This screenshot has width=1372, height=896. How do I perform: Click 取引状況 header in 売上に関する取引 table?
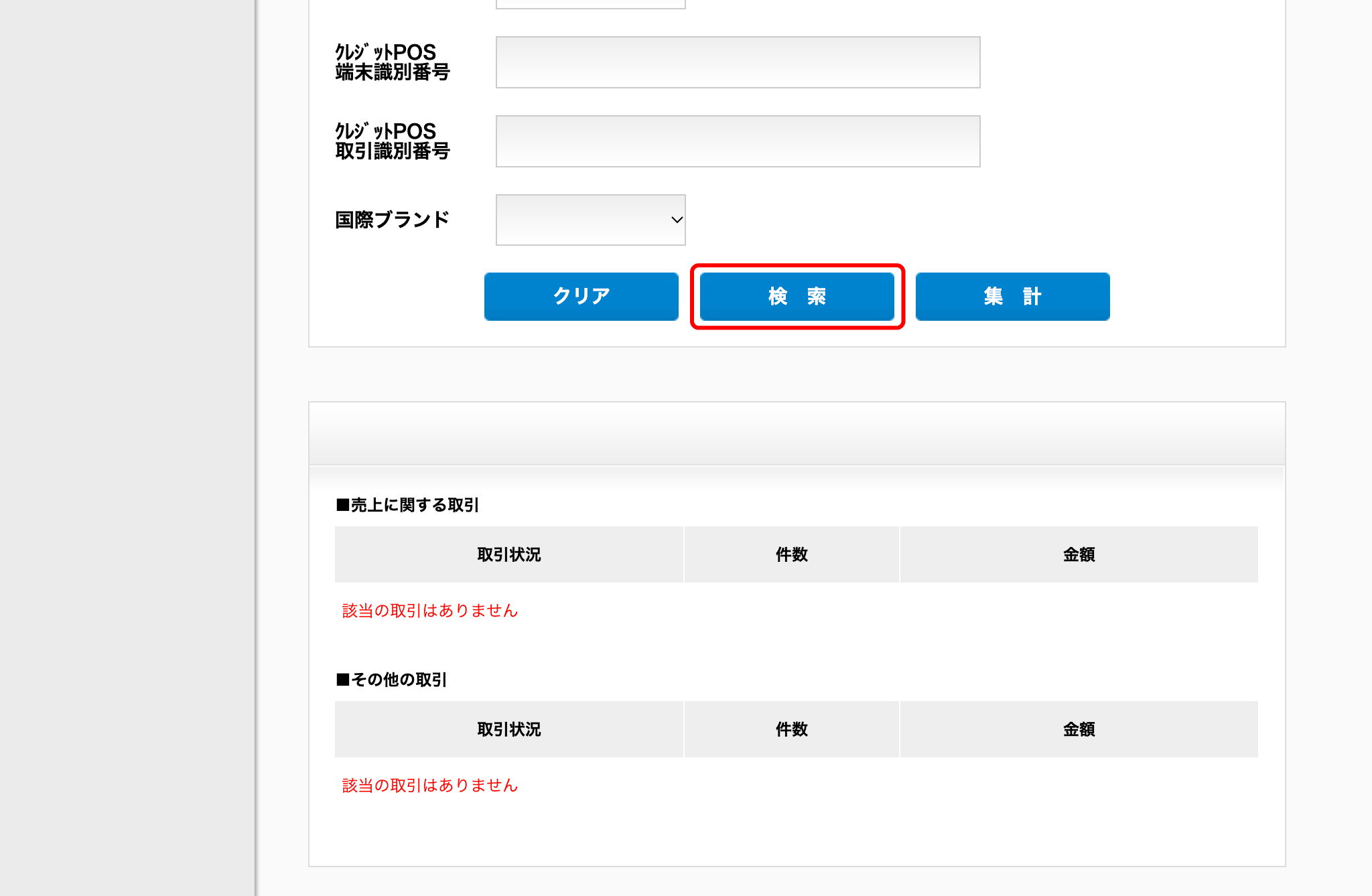509,554
